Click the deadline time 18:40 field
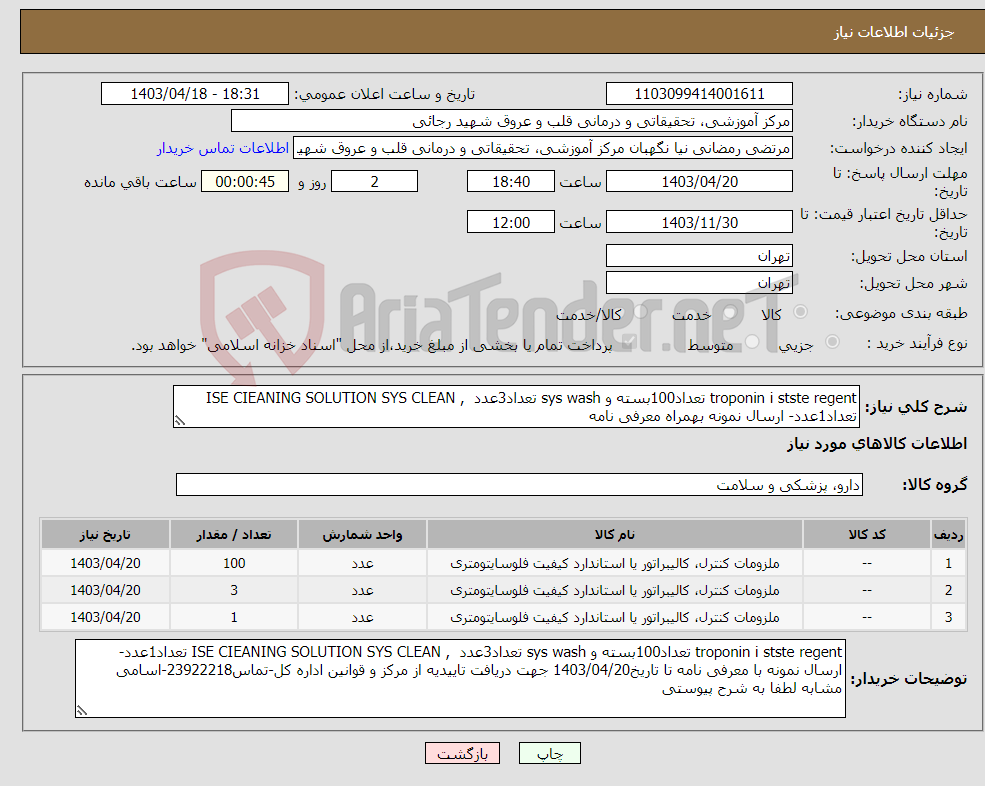Image resolution: width=985 pixels, height=786 pixels. pyautogui.click(x=511, y=182)
